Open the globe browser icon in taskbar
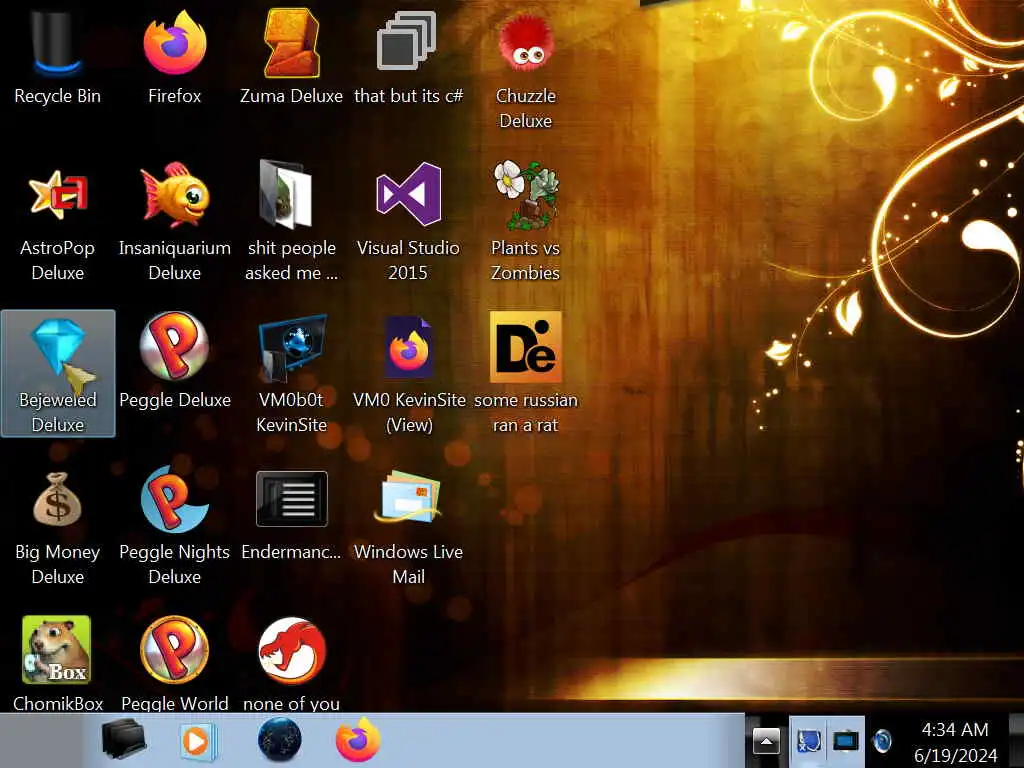Image resolution: width=1024 pixels, height=768 pixels. click(x=280, y=740)
